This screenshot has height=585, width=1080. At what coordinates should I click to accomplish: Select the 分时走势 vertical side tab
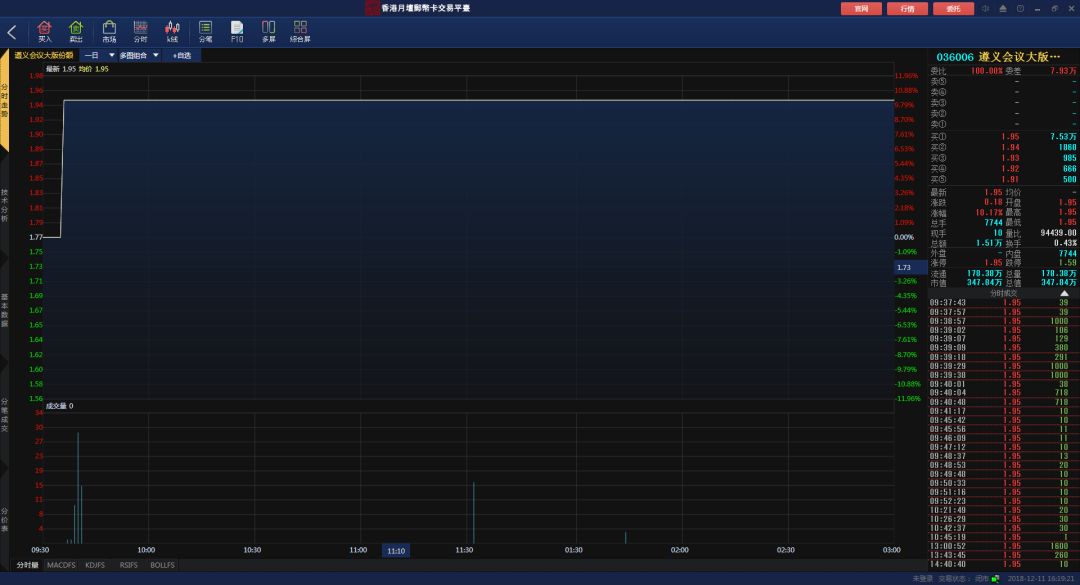(x=4, y=101)
